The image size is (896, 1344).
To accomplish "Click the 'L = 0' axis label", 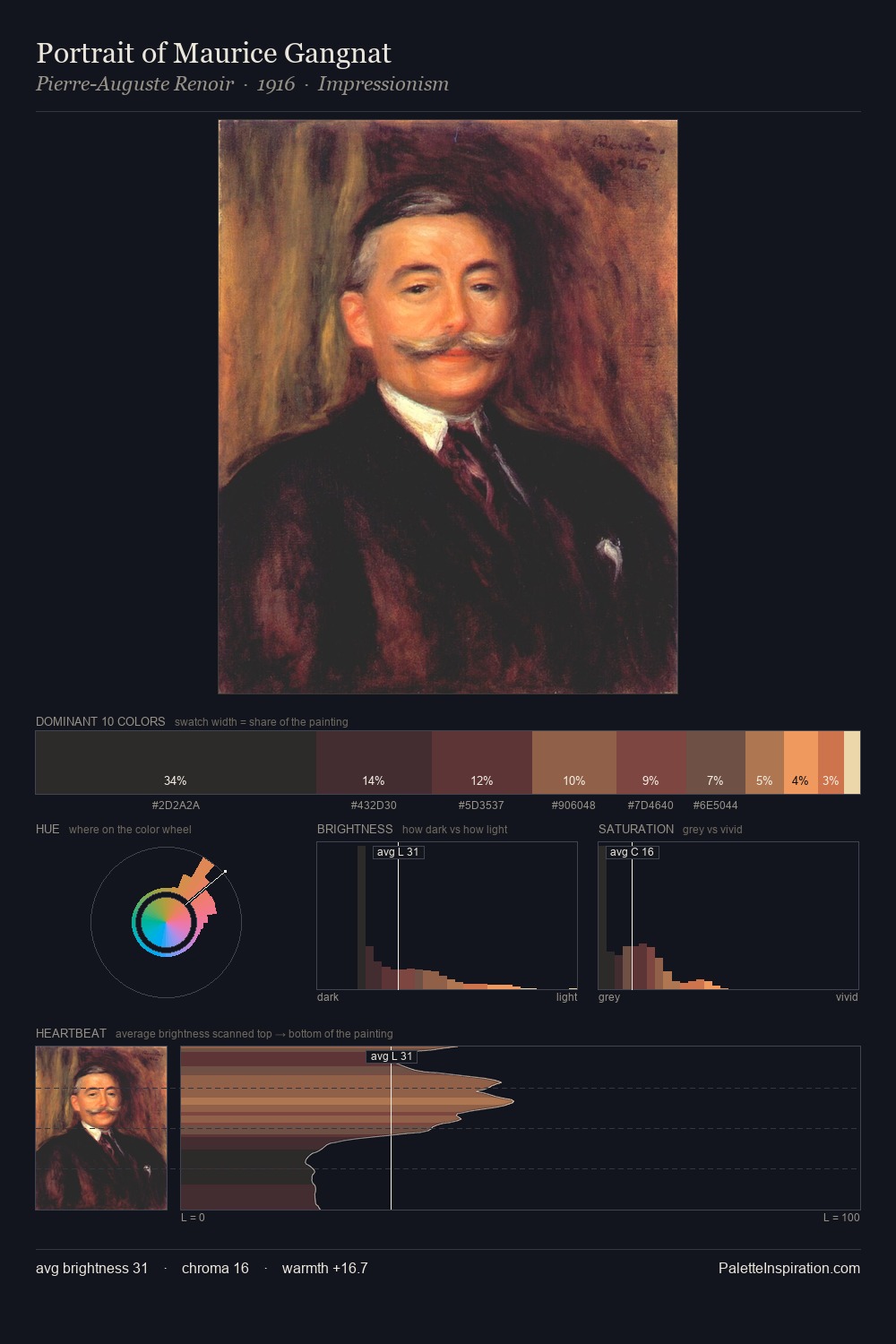I will coord(193,1218).
